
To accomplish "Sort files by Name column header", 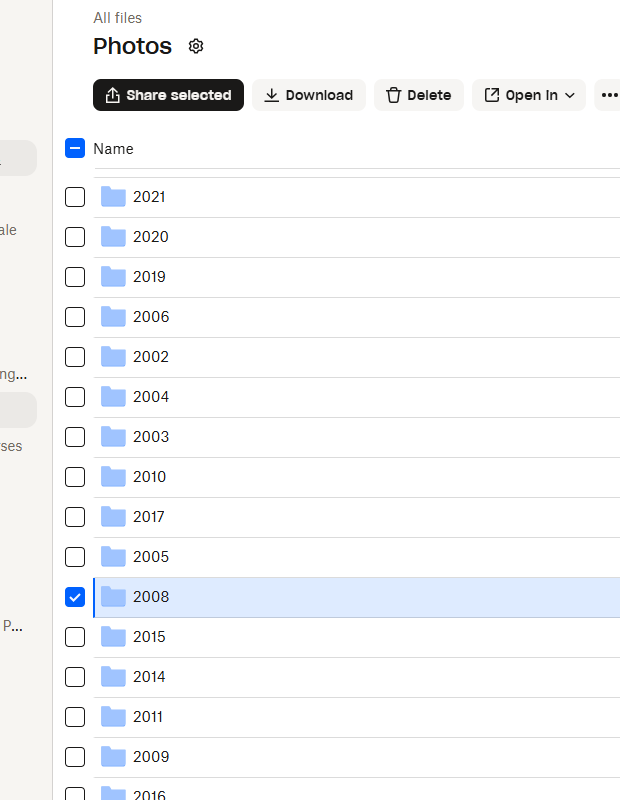I will [x=113, y=149].
